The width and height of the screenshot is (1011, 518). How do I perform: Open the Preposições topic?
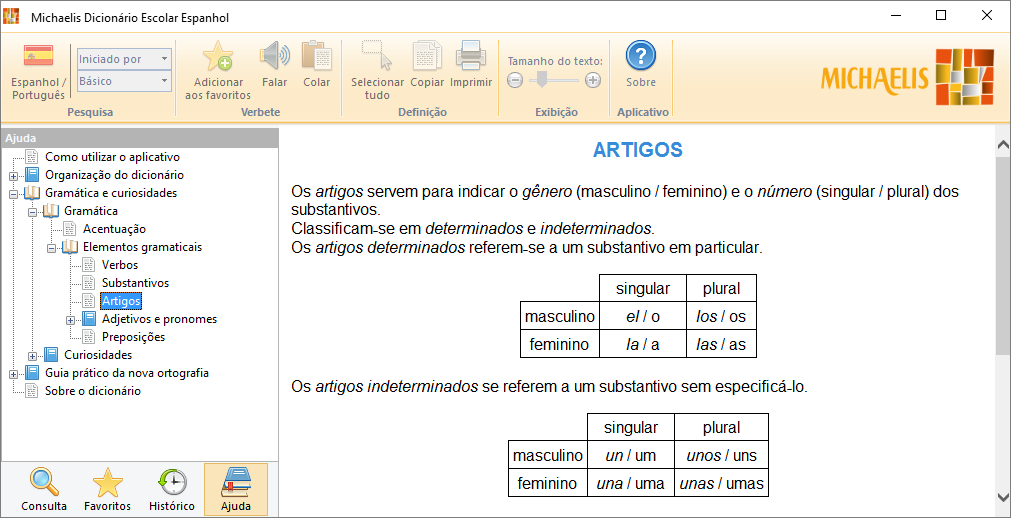(x=133, y=337)
